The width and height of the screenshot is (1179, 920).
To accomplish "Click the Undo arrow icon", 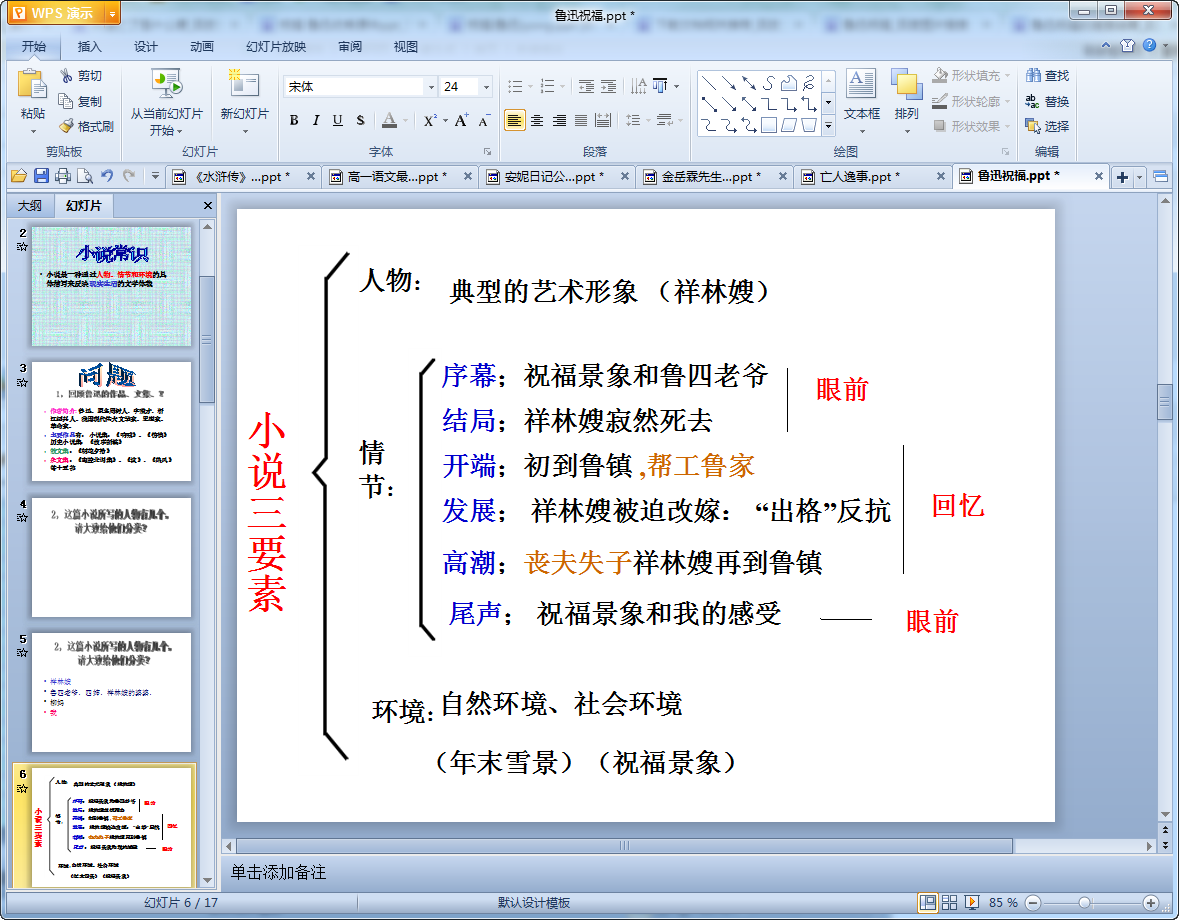I will [107, 176].
